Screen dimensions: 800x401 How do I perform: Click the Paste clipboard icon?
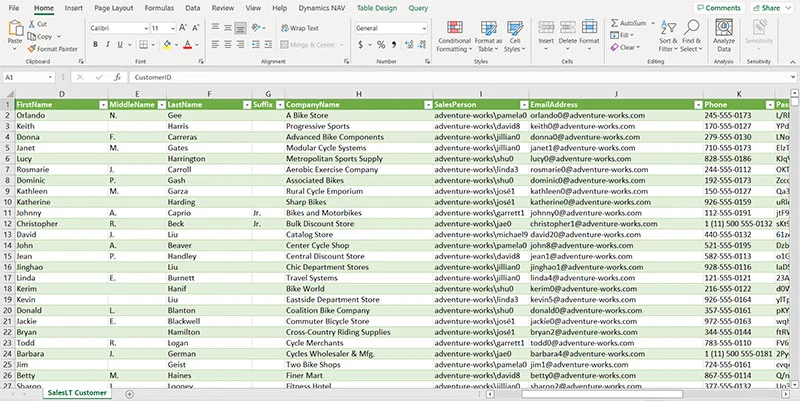click(x=15, y=29)
